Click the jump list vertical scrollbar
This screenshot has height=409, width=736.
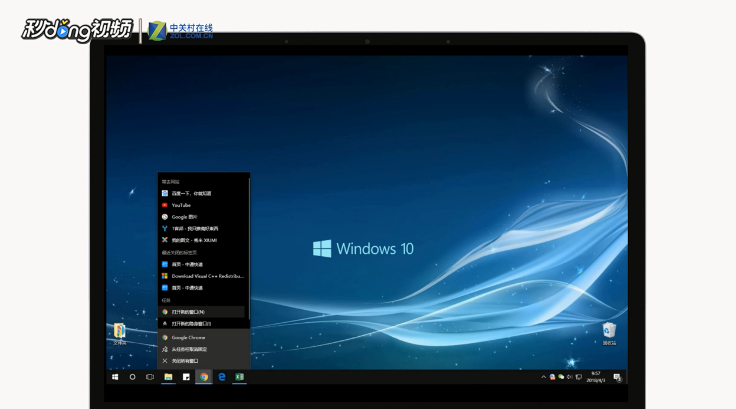248,249
